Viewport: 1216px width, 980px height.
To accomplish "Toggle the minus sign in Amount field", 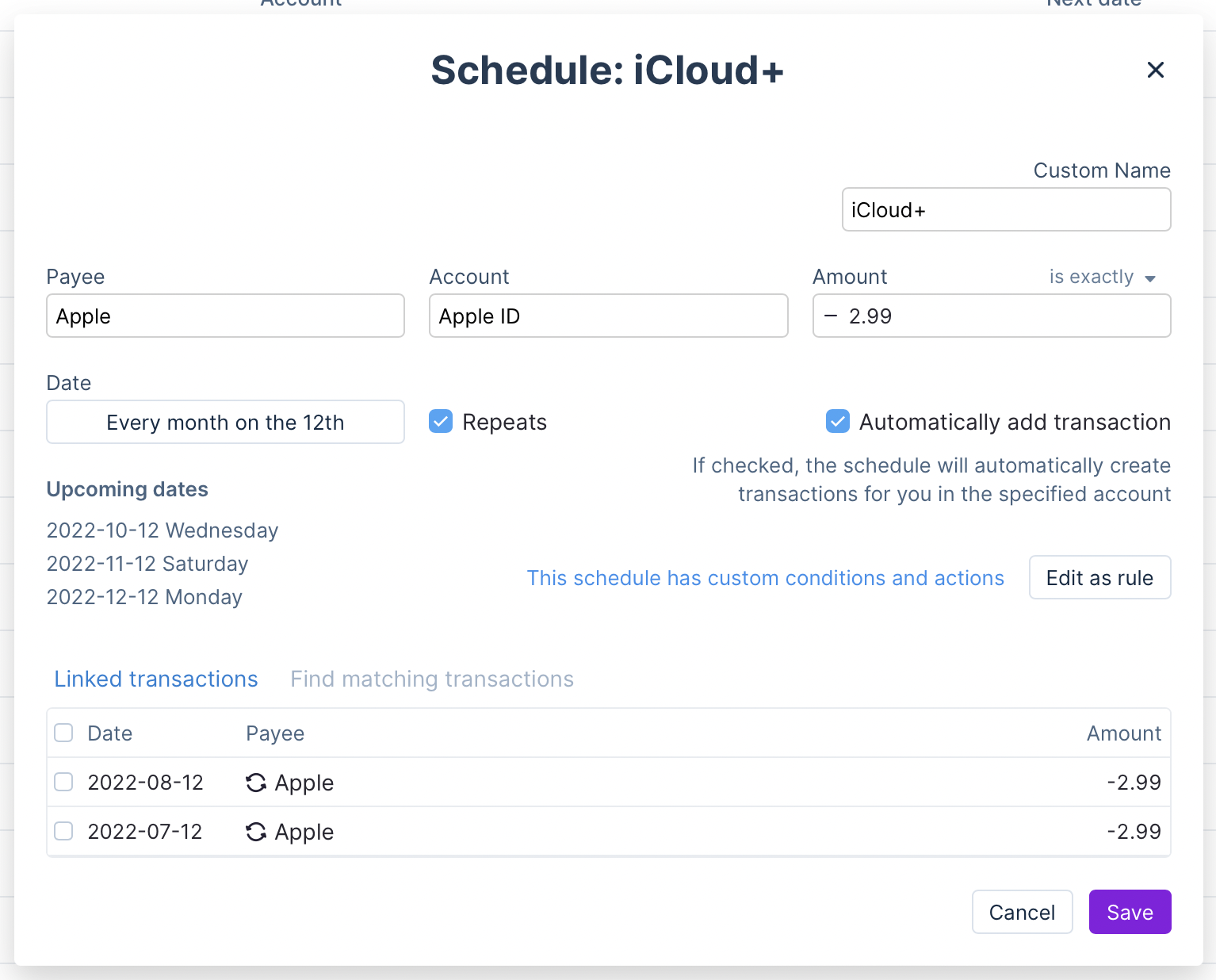I will pos(831,316).
